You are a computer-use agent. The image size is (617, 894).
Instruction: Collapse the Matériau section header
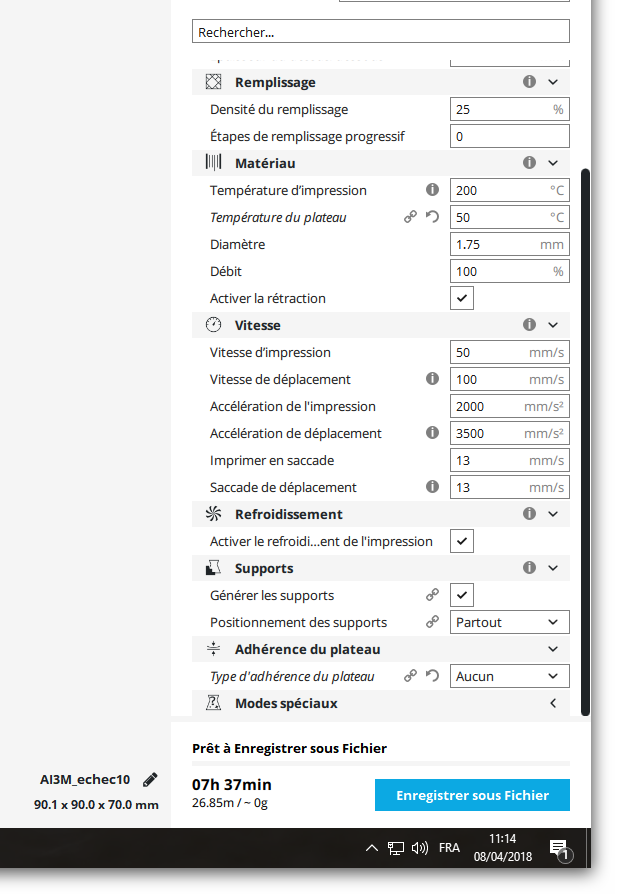pos(553,163)
